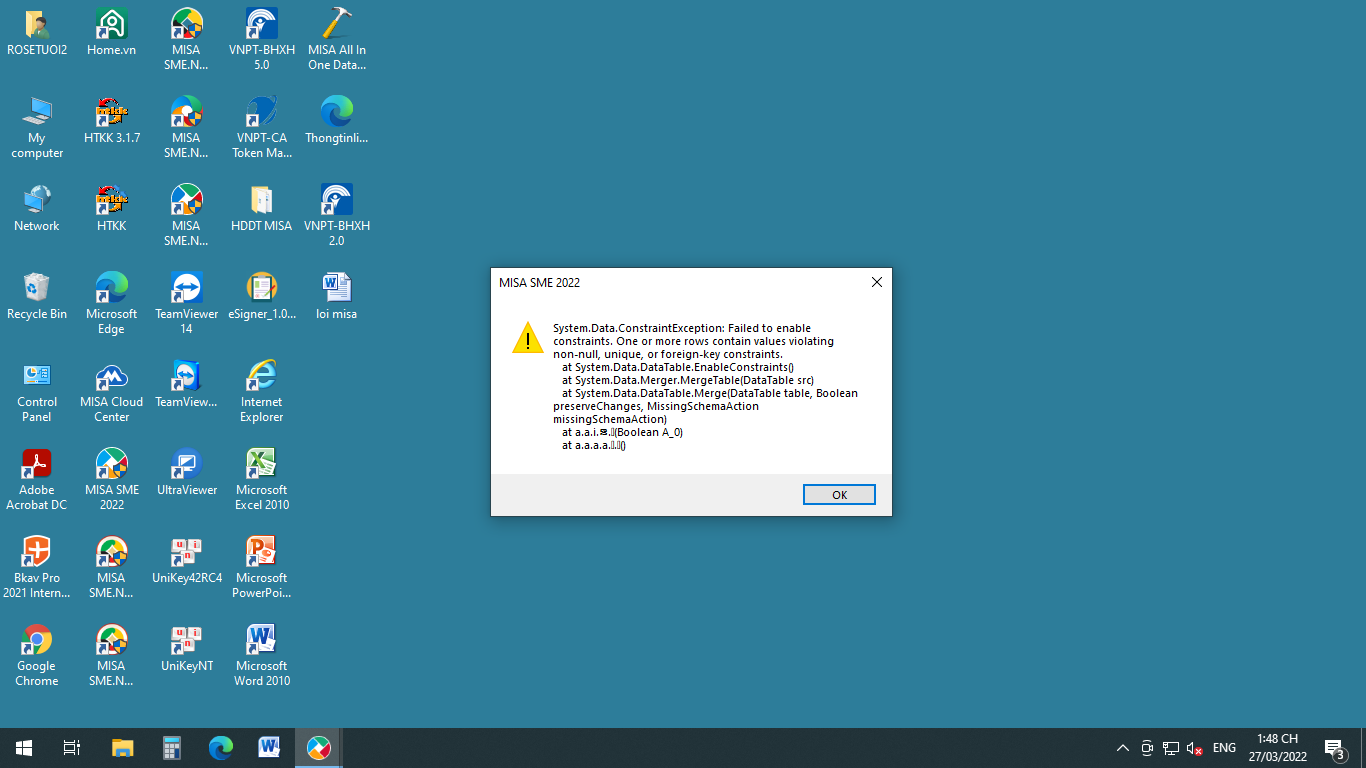Open the Meet Now tray icon
This screenshot has width=1366, height=768.
click(x=1147, y=748)
